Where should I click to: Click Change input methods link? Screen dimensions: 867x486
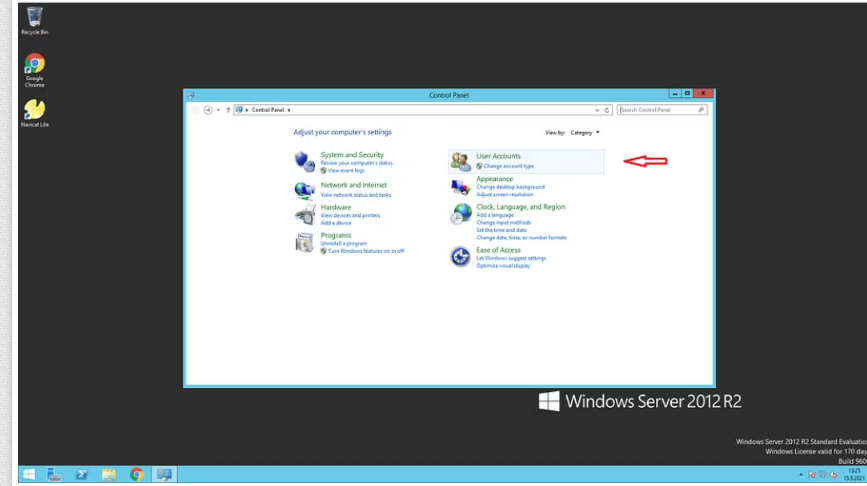click(x=504, y=223)
